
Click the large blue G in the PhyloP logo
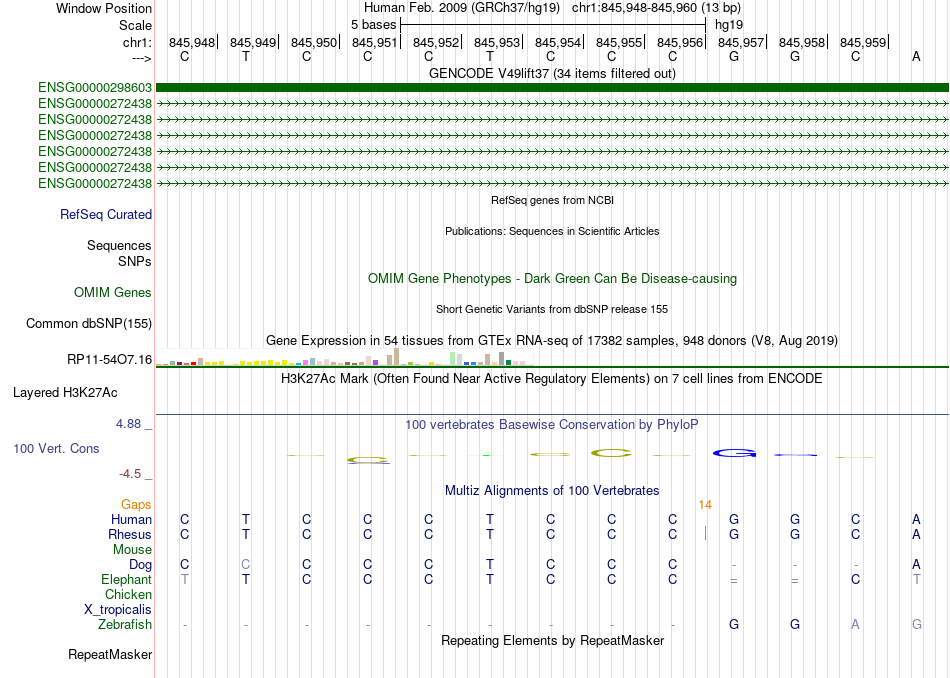pos(734,453)
